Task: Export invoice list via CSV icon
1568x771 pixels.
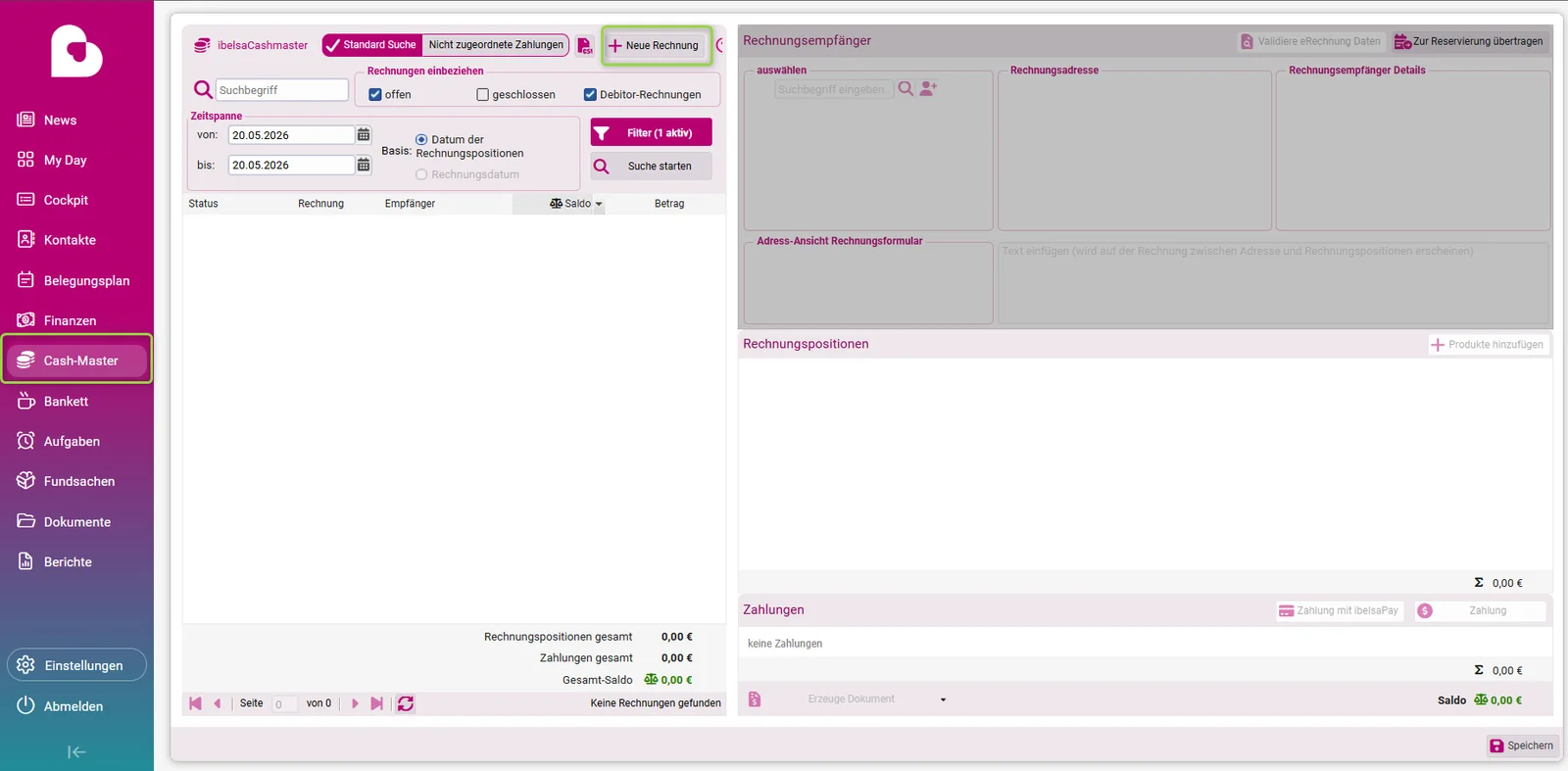Action: (x=585, y=46)
